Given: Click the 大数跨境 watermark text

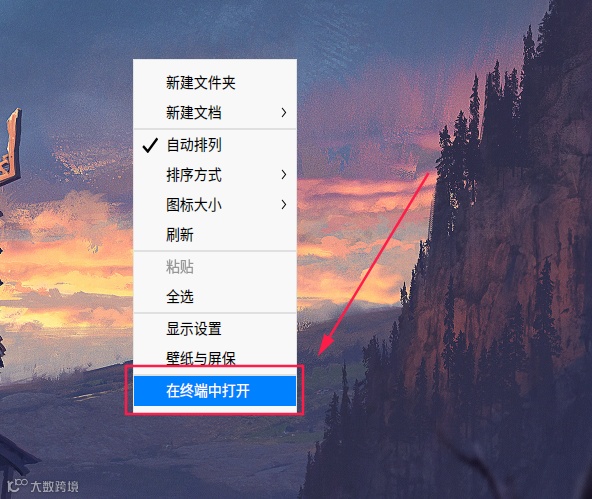Looking at the screenshot, I should (x=54, y=487).
